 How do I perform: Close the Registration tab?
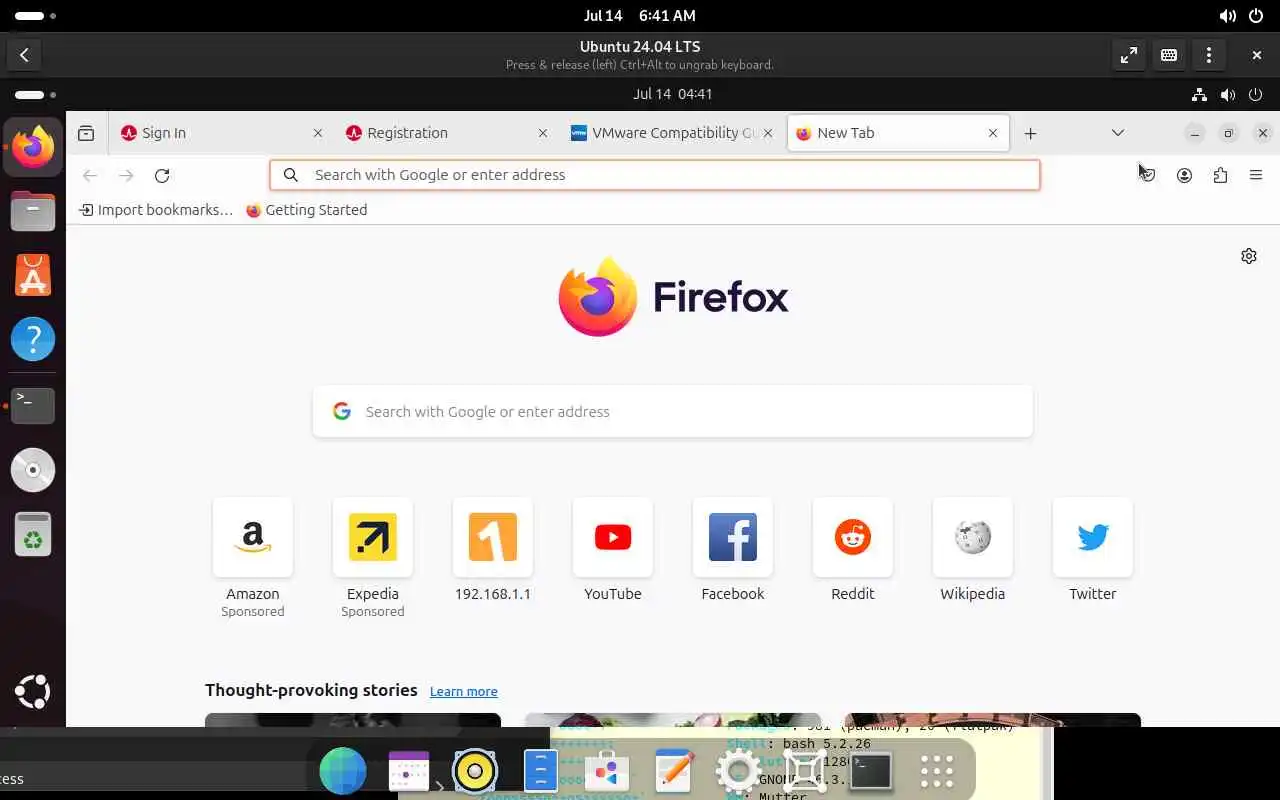point(543,133)
